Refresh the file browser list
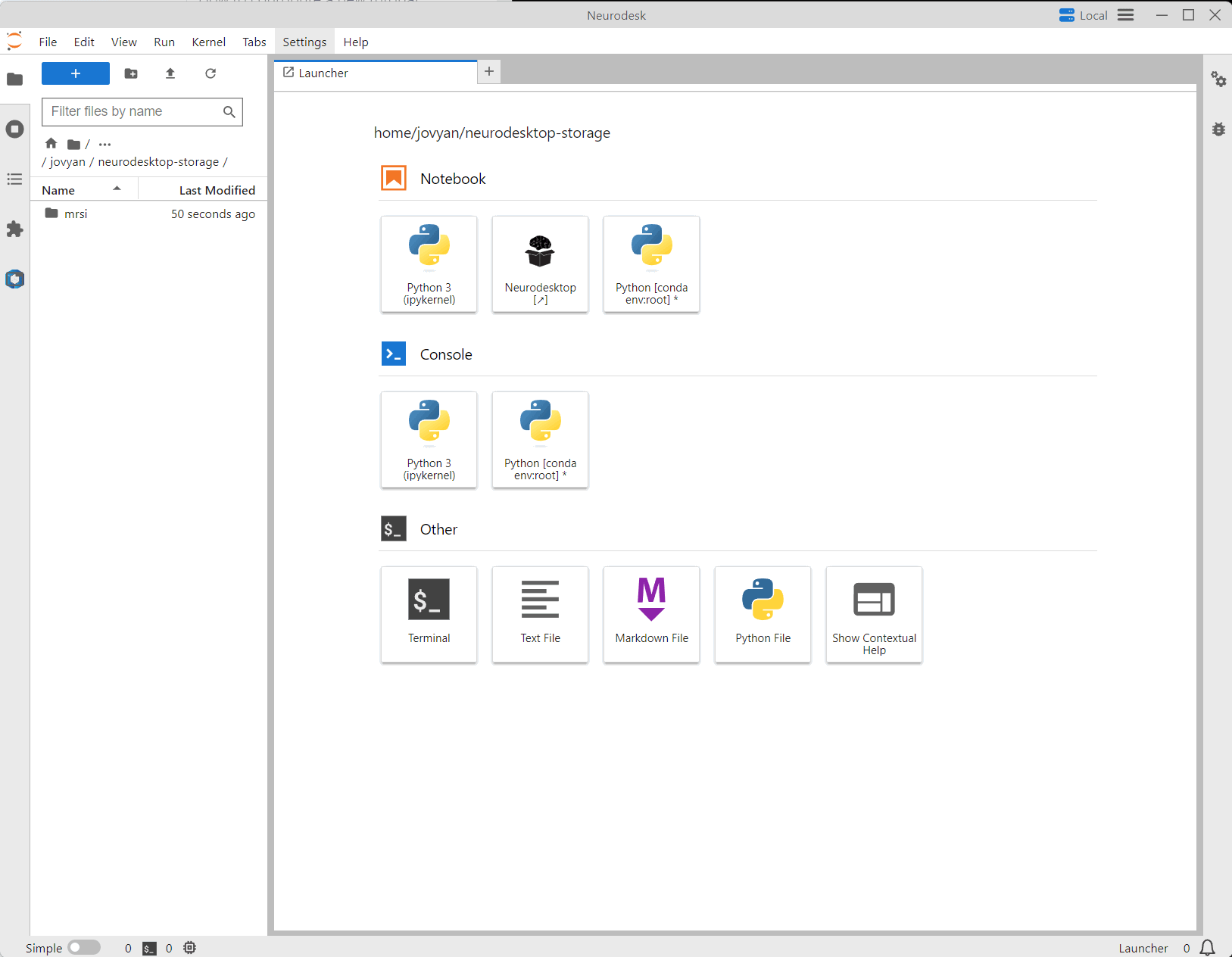This screenshot has height=957, width=1232. pos(211,73)
